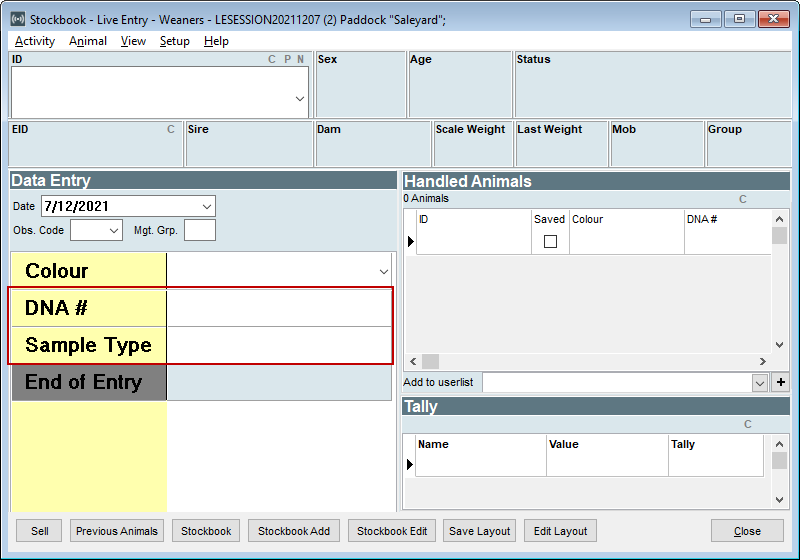
Task: Click the Handled Animals scroll up arrow
Action: [x=779, y=219]
